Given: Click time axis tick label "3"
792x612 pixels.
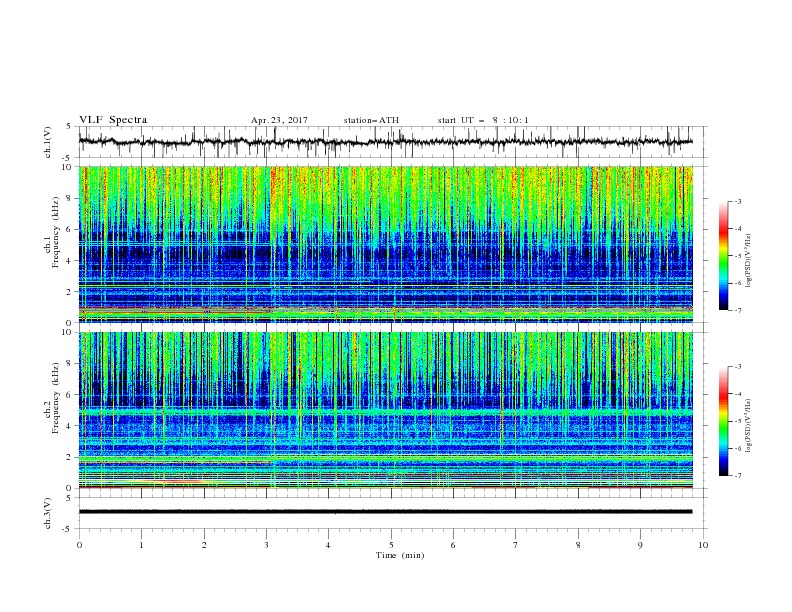Looking at the screenshot, I should [266, 545].
